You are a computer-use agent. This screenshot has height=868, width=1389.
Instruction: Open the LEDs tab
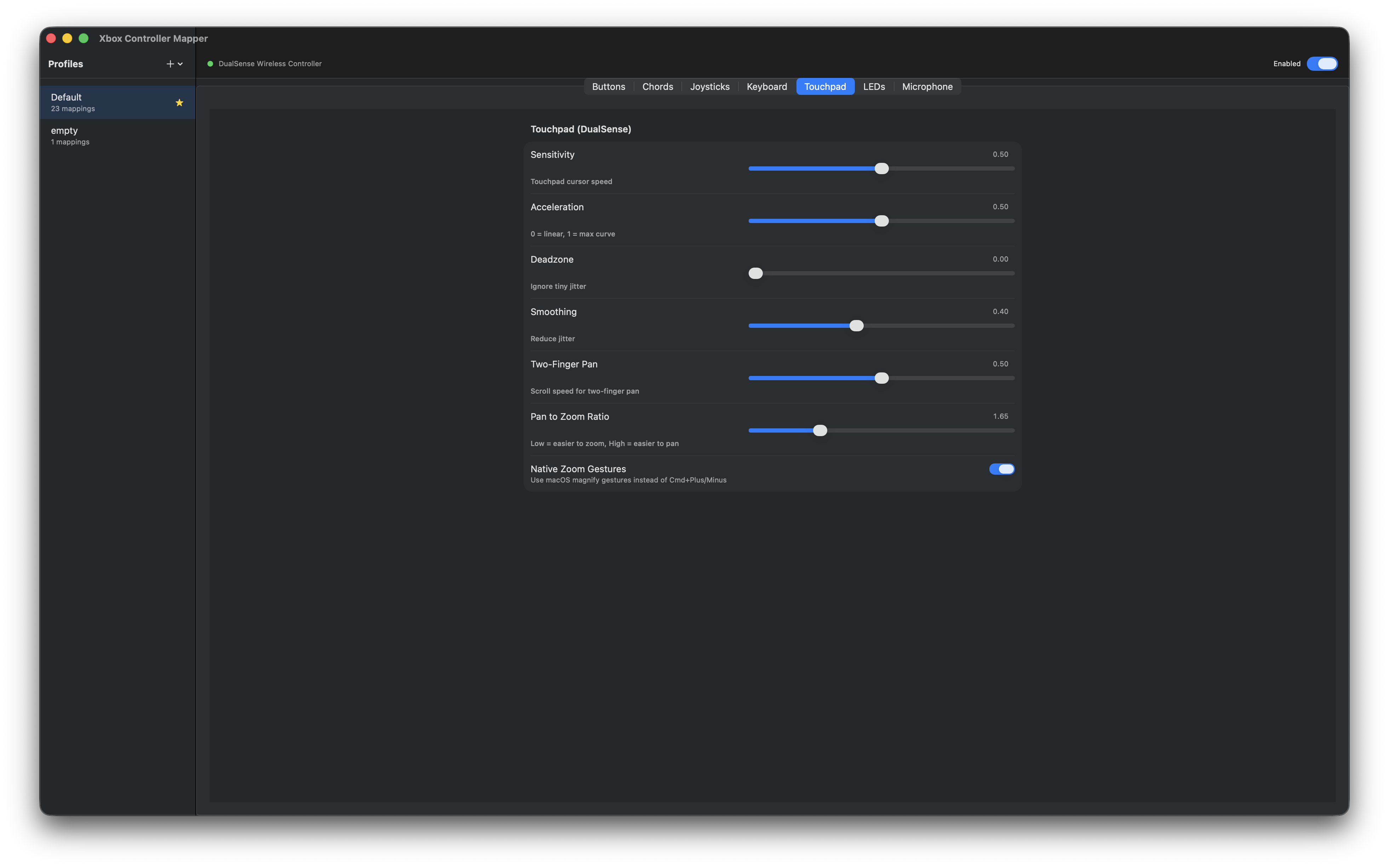[874, 86]
